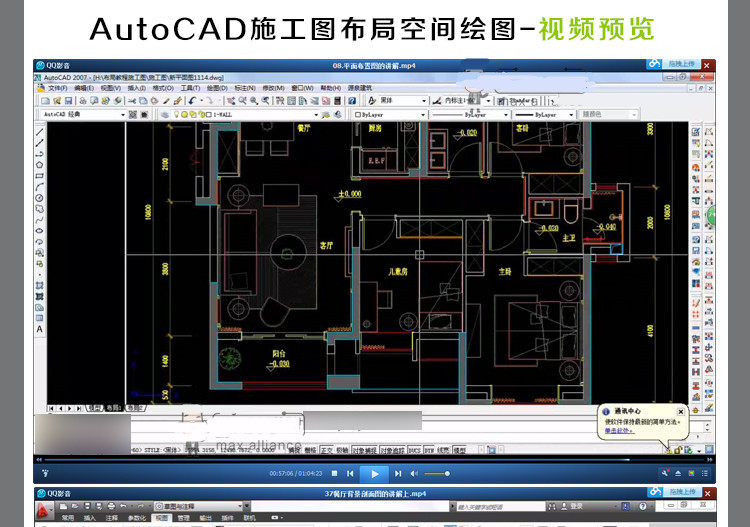Open 草图与注释 workspace dropdown in lower window
The height and width of the screenshot is (527, 750).
pos(199,506)
